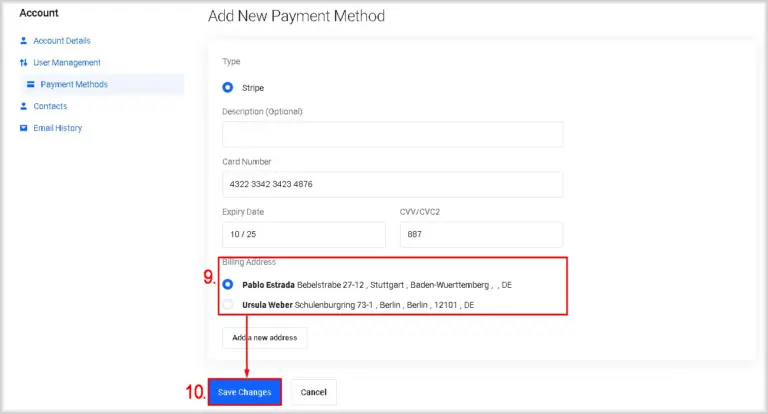
Task: Click the Payment Methods card icon
Action: tap(30, 84)
